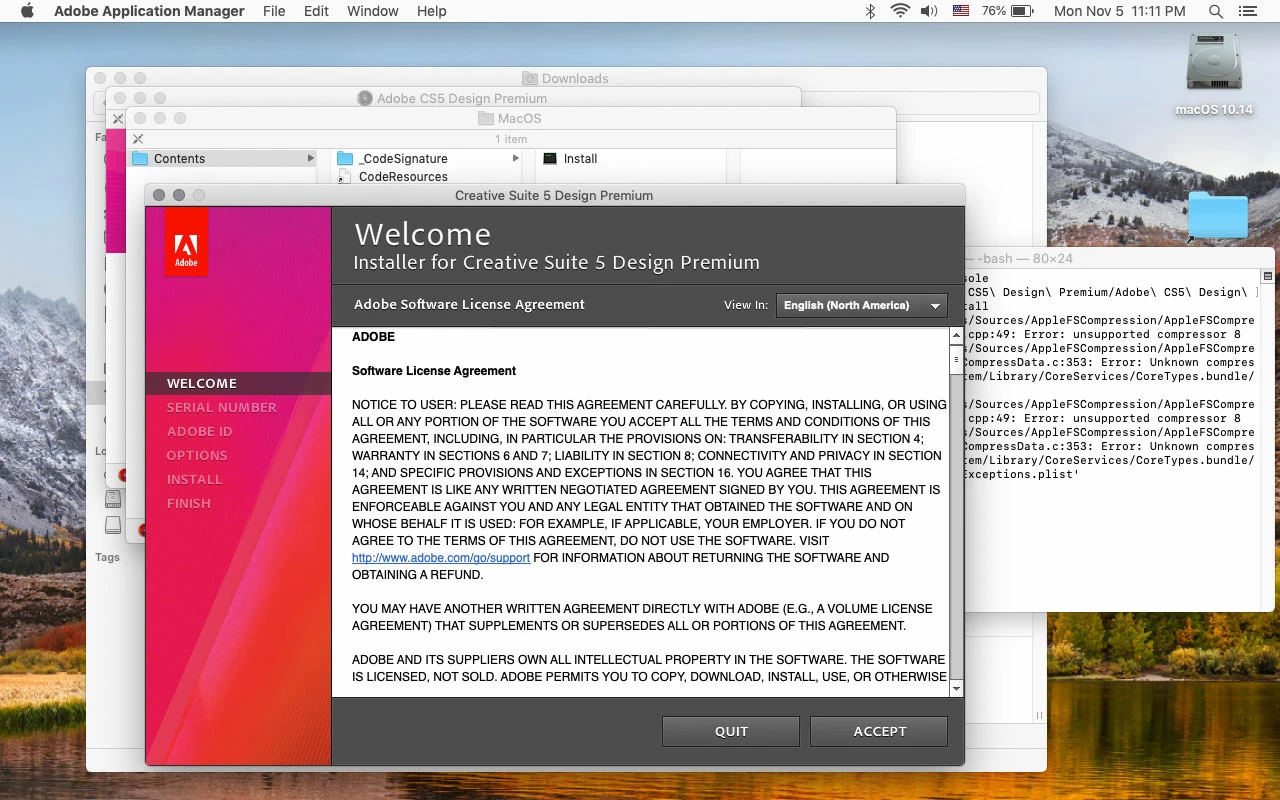Click the SERIAL NUMBER step label

pos(222,407)
